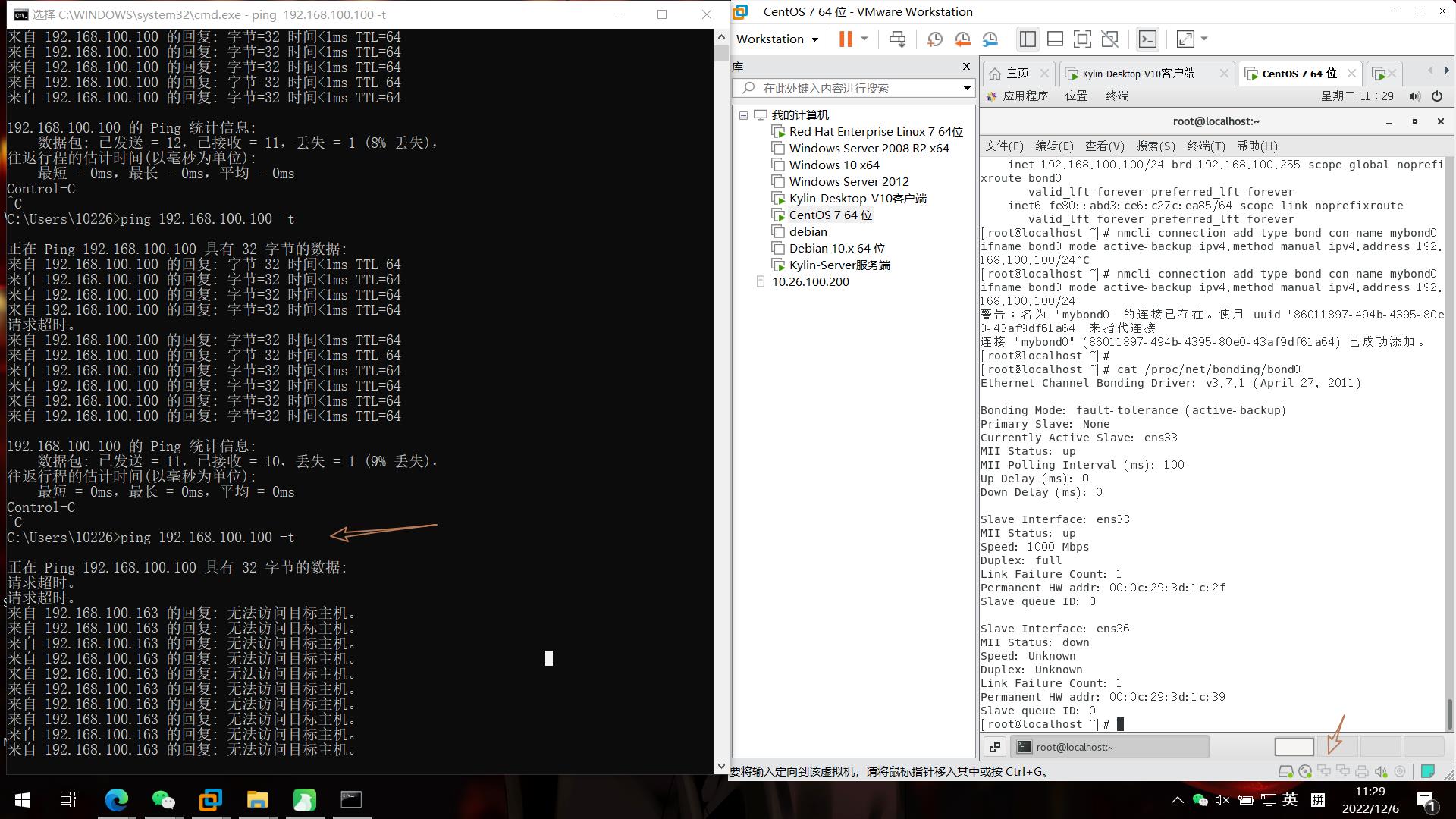Image resolution: width=1456 pixels, height=819 pixels.
Task: Select Windows Server 2008 R2 x64 VM
Action: point(868,149)
